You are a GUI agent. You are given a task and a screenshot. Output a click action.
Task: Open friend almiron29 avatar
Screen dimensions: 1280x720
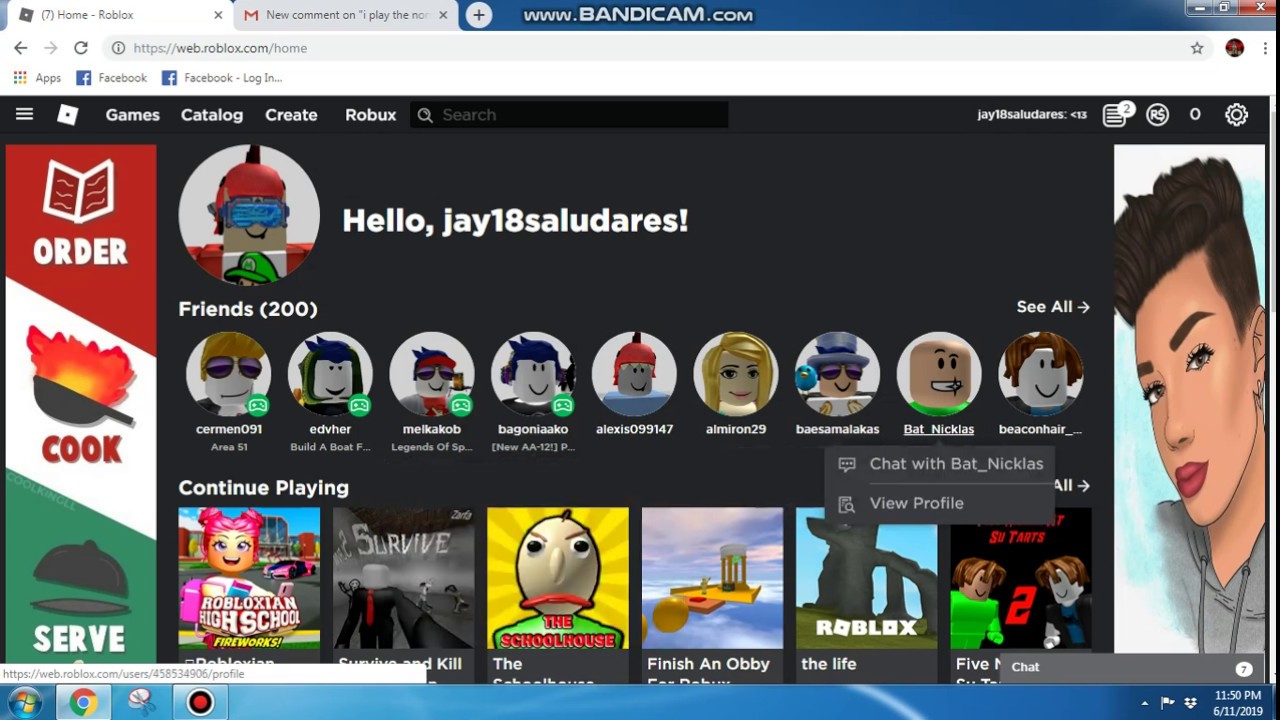pyautogui.click(x=736, y=375)
